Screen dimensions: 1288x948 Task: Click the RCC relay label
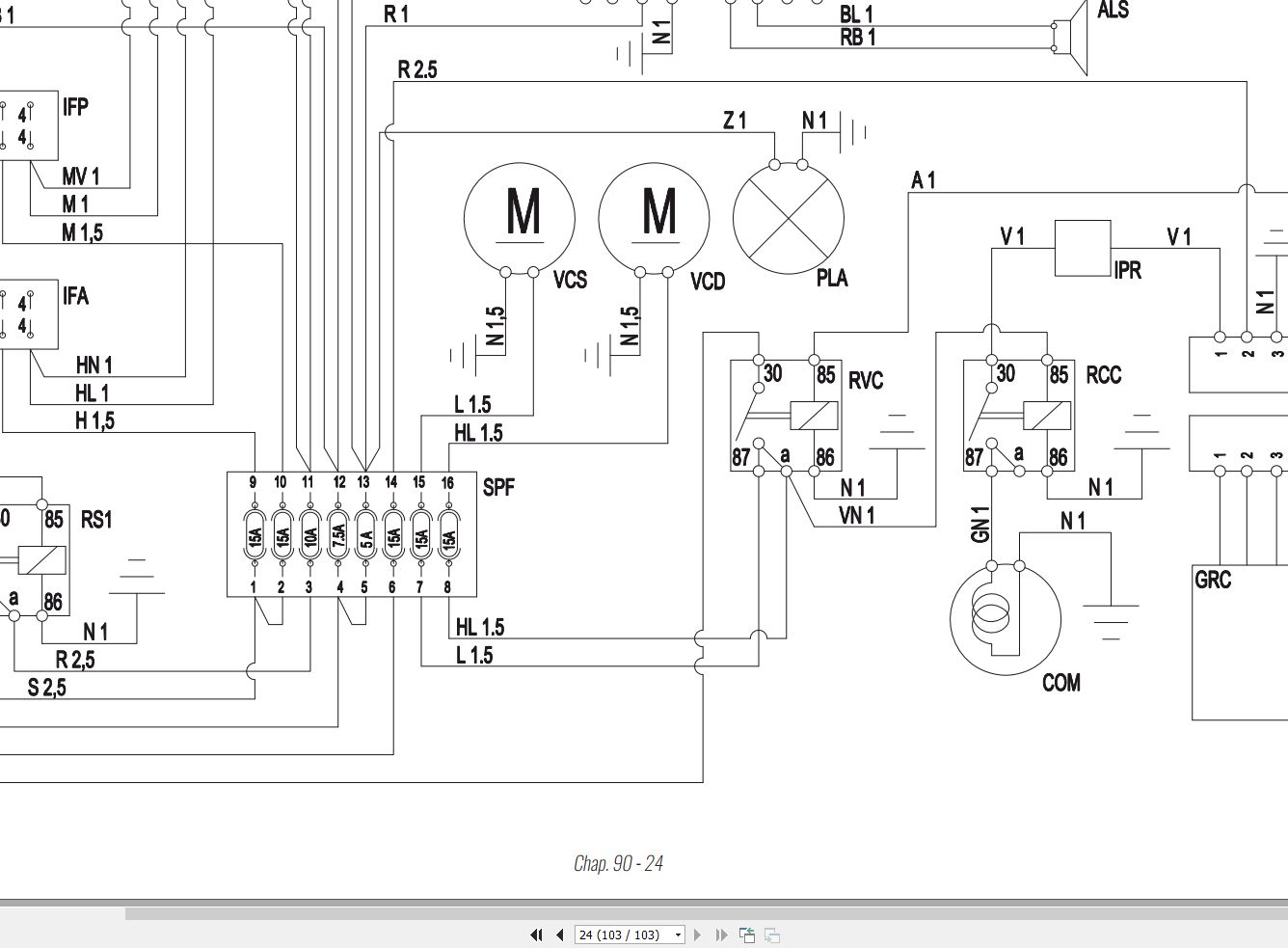[1104, 374]
